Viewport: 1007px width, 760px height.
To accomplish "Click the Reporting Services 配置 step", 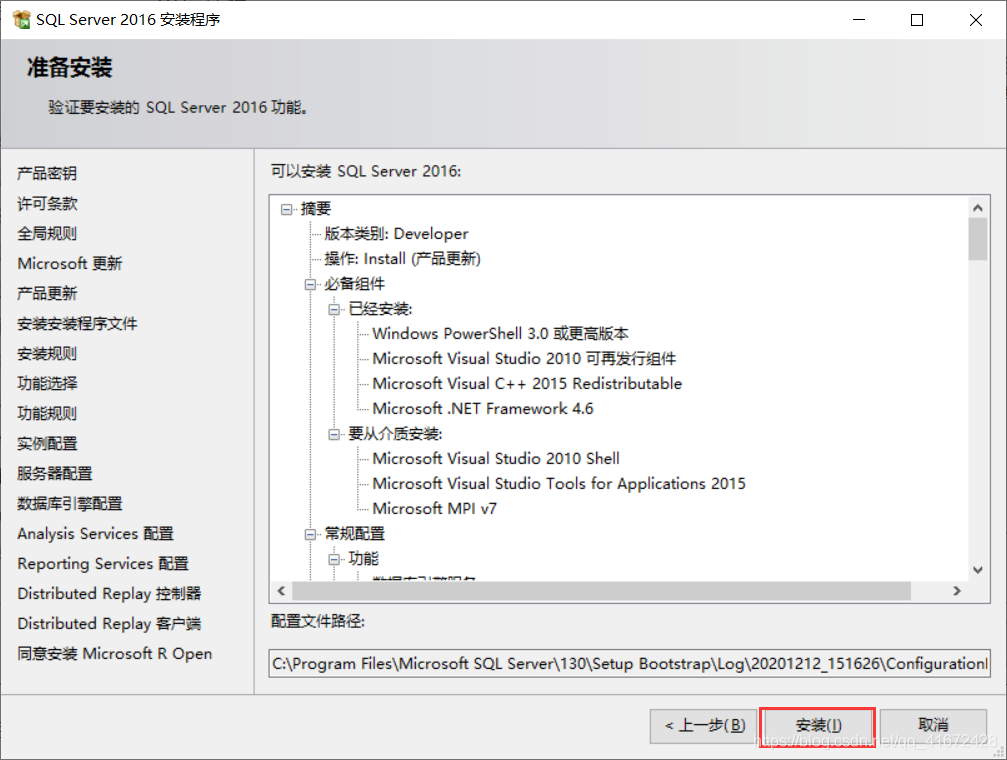I will (103, 563).
